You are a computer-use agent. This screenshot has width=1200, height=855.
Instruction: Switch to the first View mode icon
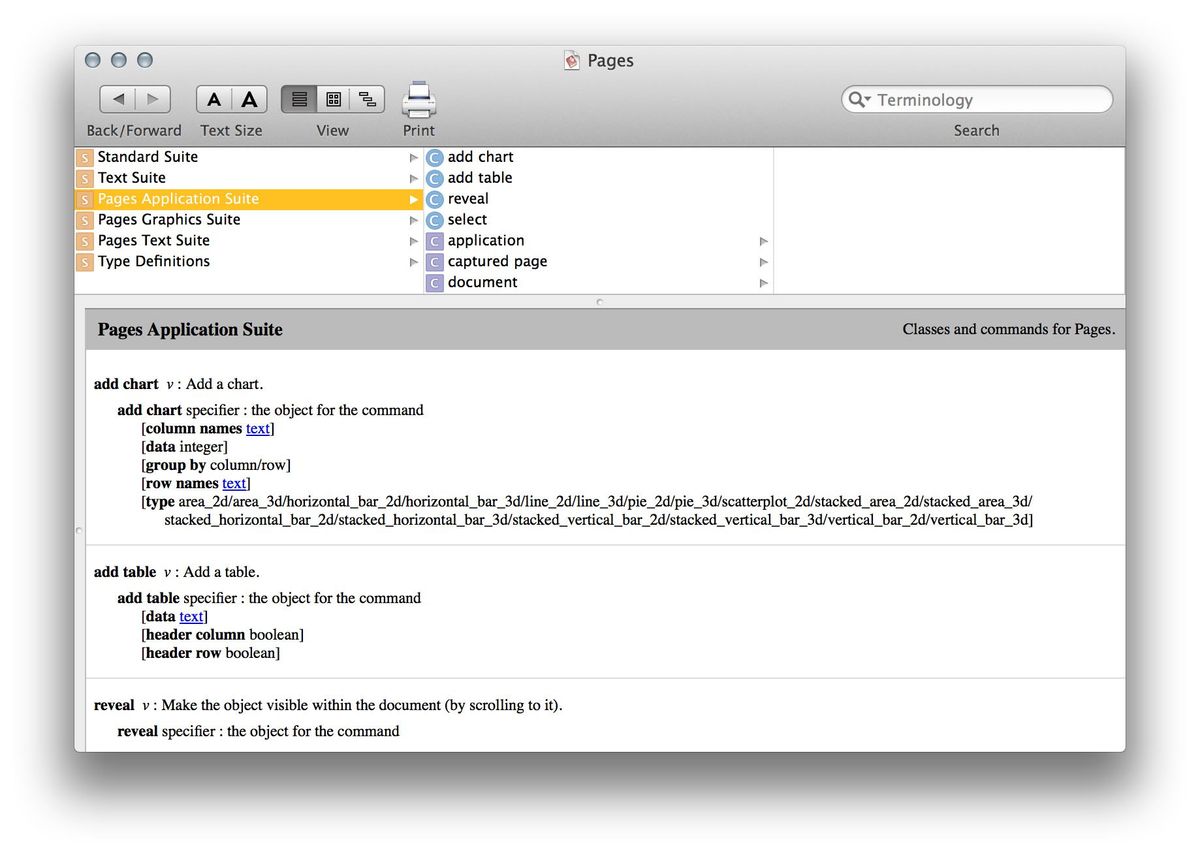(x=299, y=98)
